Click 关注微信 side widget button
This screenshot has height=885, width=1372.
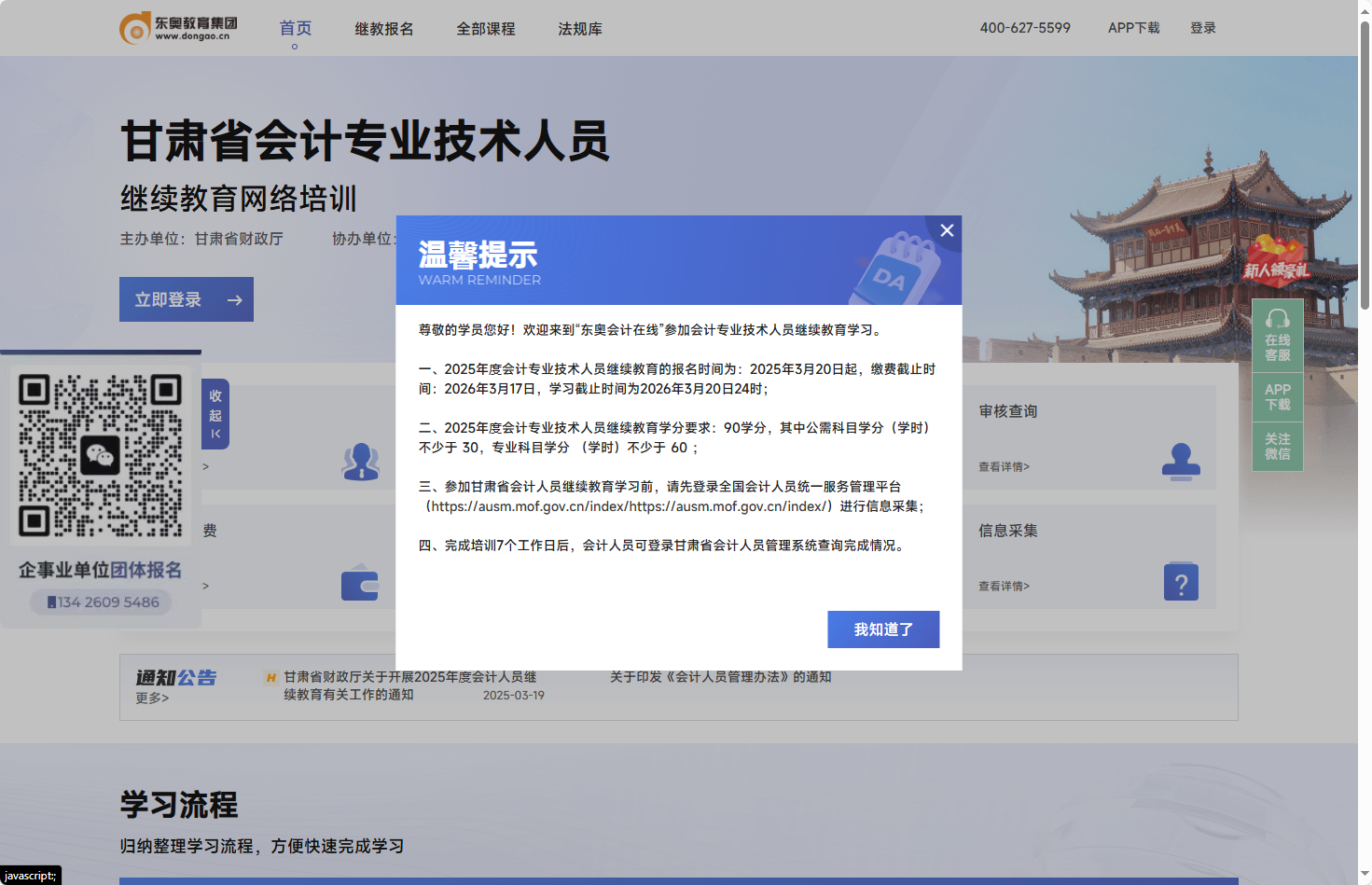point(1278,446)
